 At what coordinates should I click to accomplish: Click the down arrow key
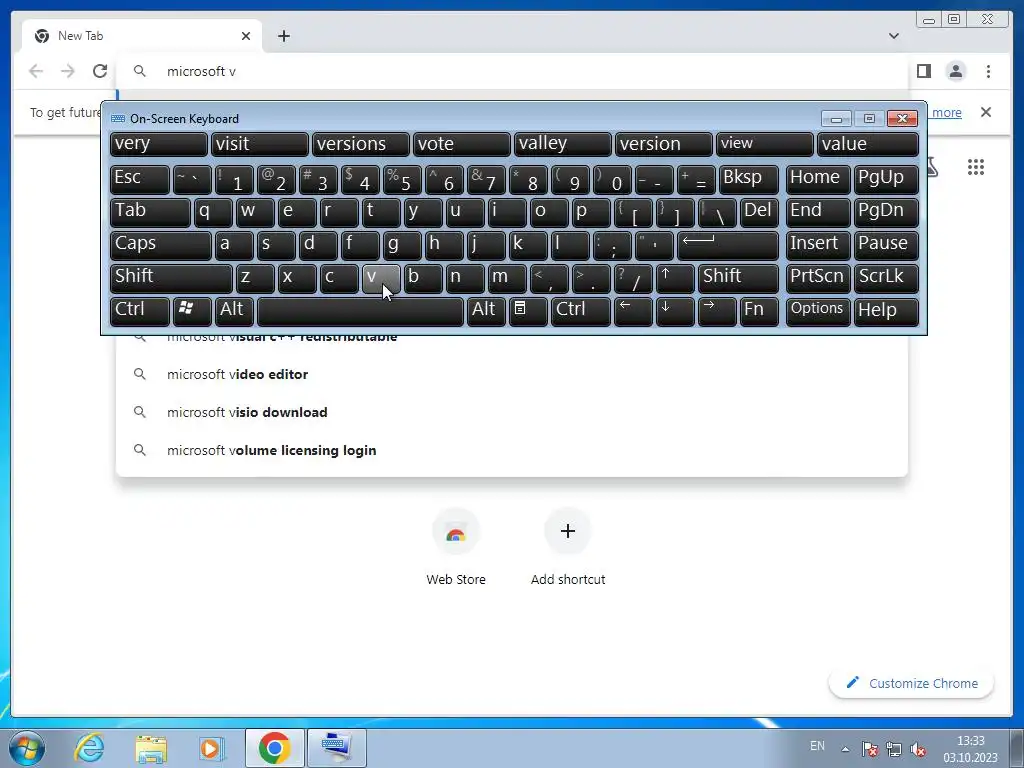[x=675, y=312]
